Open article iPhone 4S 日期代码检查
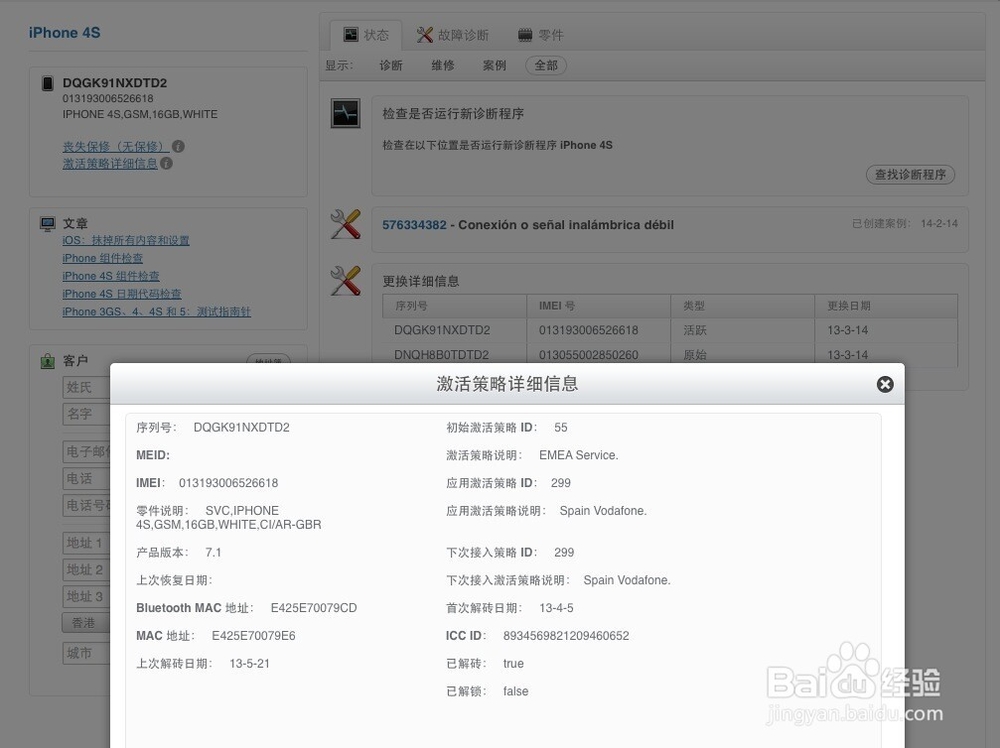This screenshot has width=1000, height=748. [x=122, y=294]
